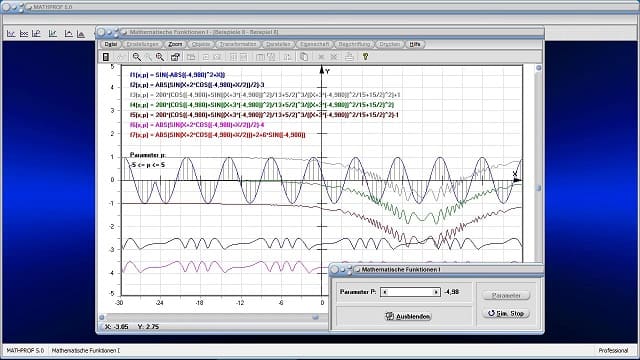Click the '-5 <= p <= 5' range text

pyautogui.click(x=147, y=165)
